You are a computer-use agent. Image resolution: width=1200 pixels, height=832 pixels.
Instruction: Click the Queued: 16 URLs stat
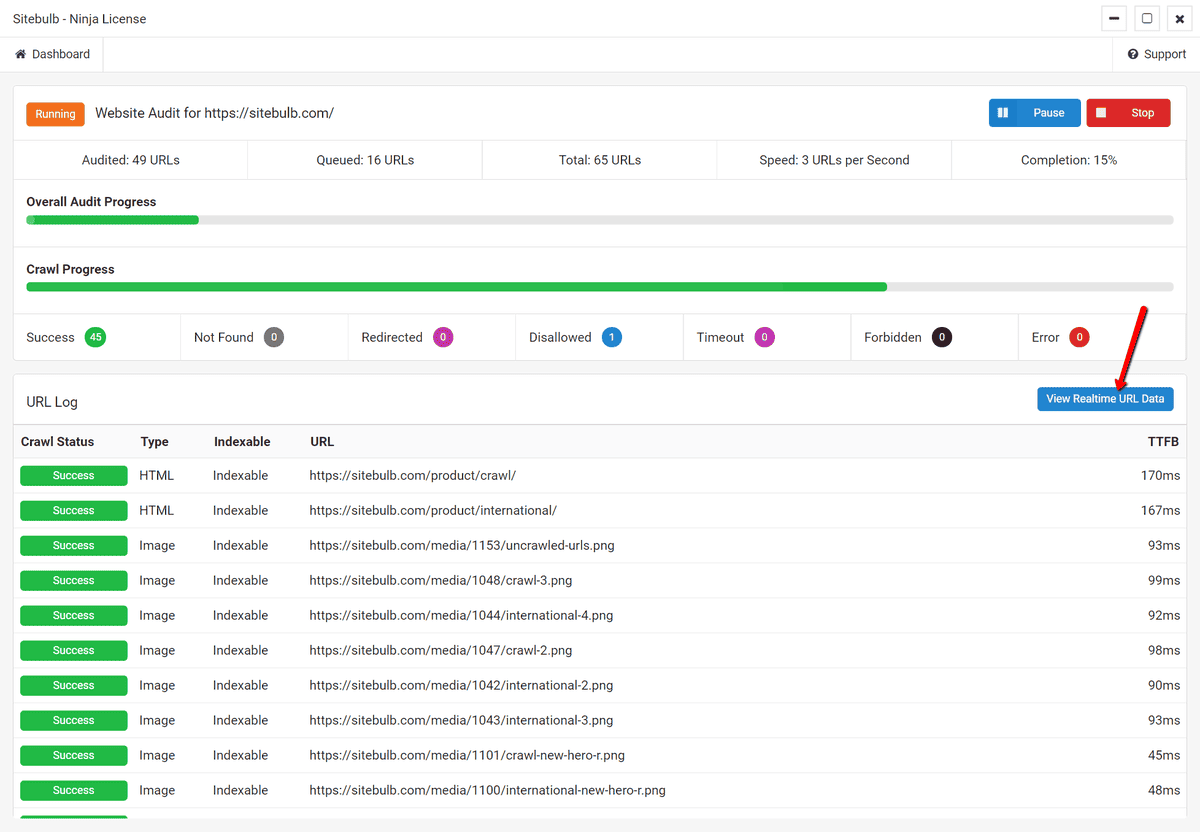pos(365,160)
